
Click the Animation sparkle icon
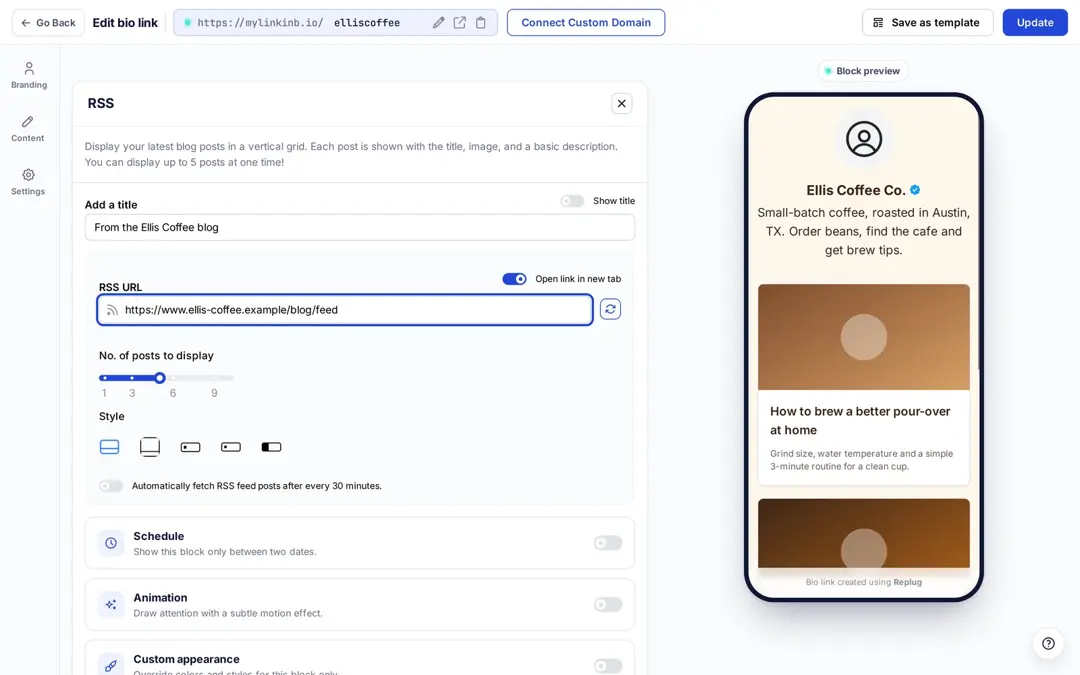pos(111,604)
